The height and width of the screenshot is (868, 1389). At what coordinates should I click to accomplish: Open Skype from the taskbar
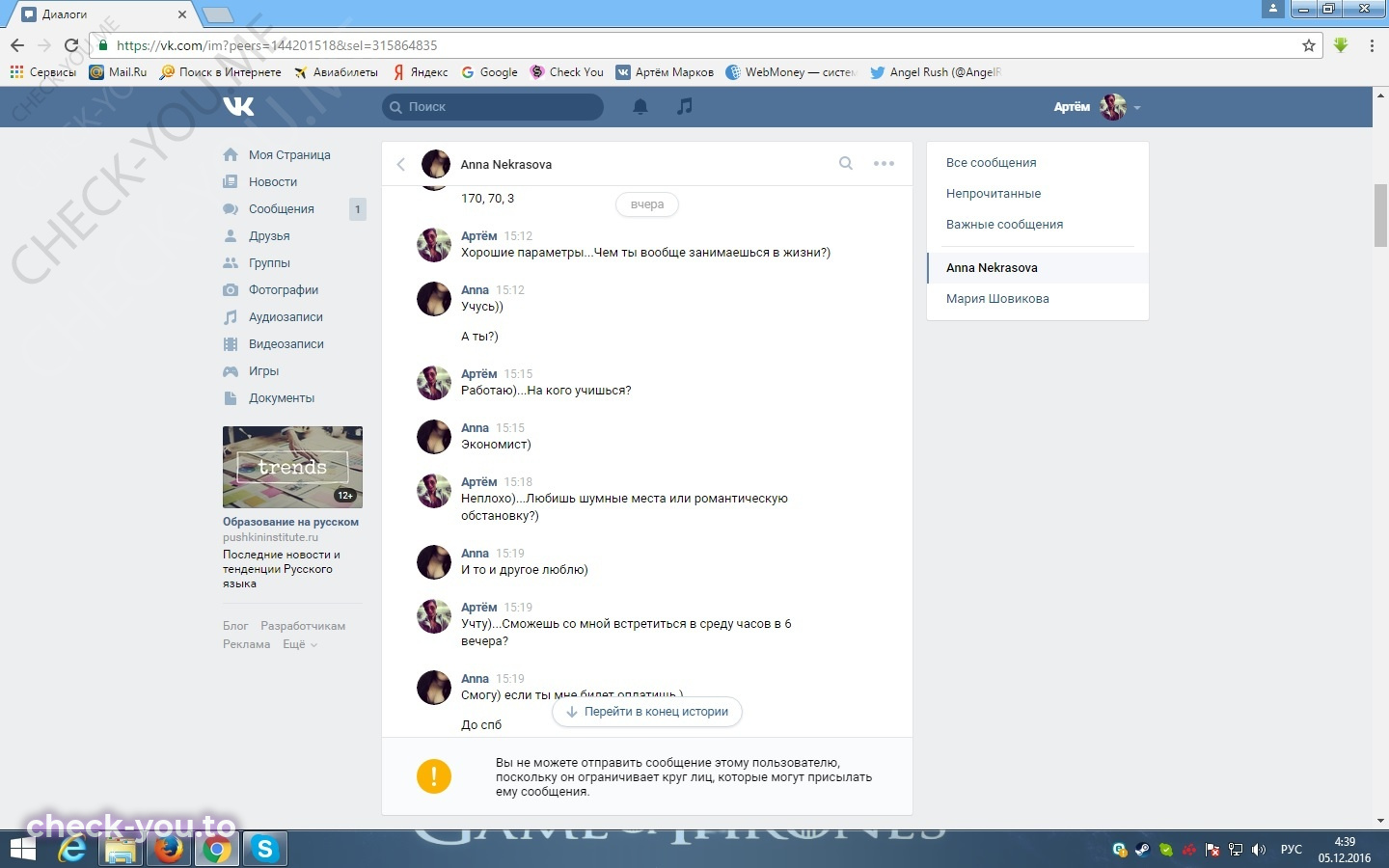point(264,850)
